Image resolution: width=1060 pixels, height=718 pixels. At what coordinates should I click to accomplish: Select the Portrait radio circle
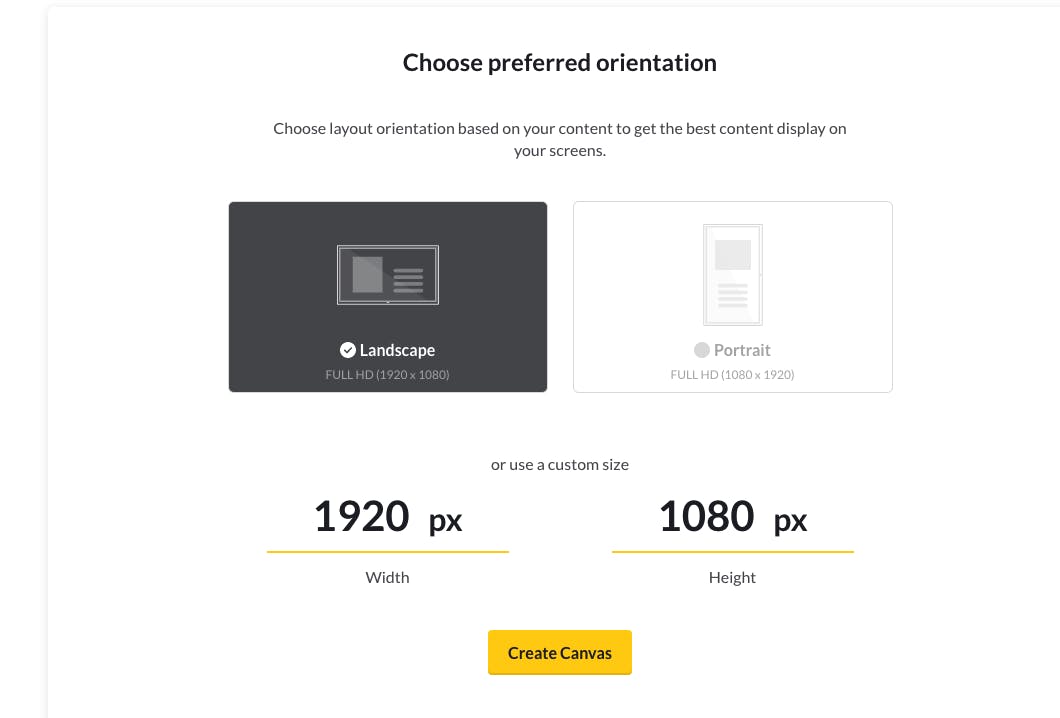coord(702,350)
